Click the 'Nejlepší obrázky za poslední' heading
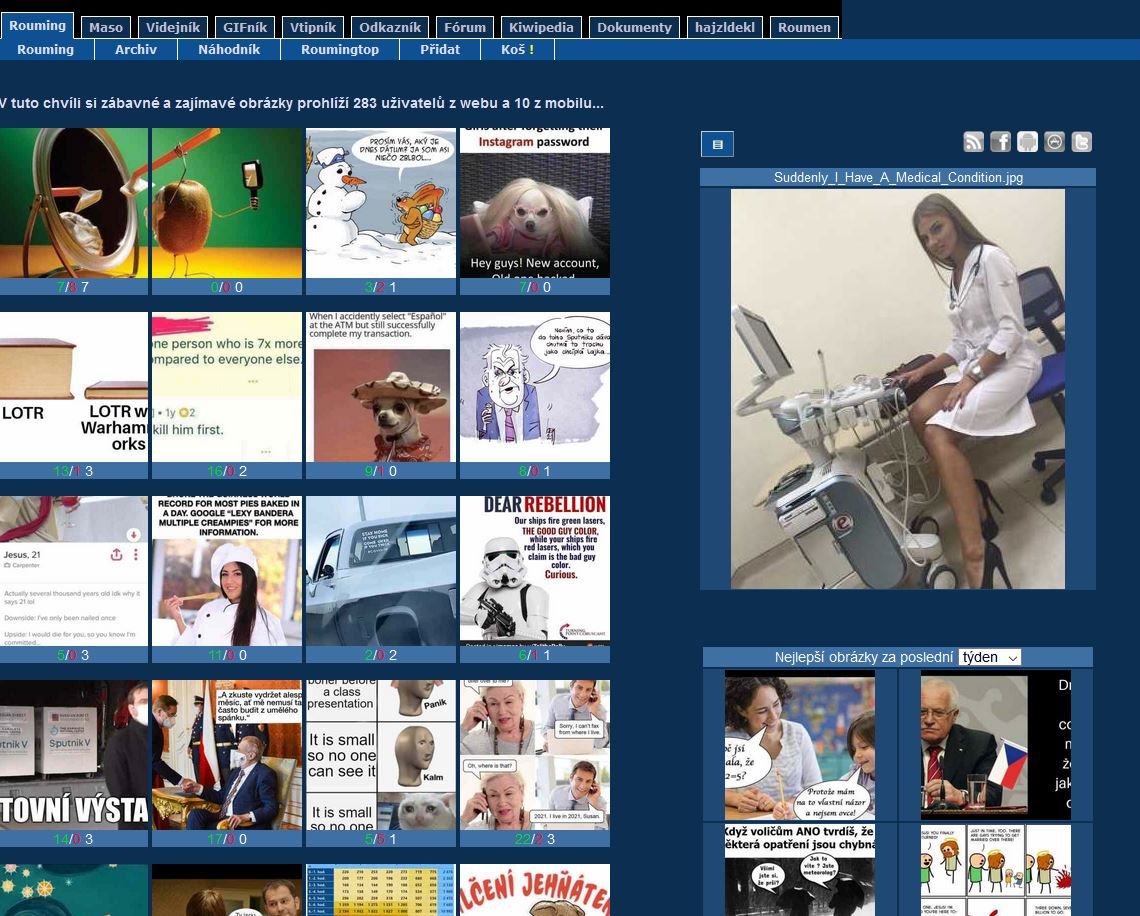The image size is (1140, 916). click(x=864, y=657)
